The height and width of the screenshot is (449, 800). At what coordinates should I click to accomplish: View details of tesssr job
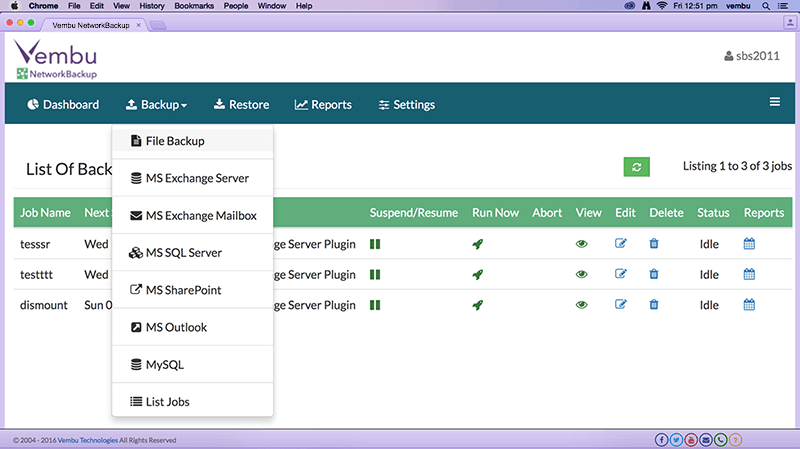click(x=581, y=244)
